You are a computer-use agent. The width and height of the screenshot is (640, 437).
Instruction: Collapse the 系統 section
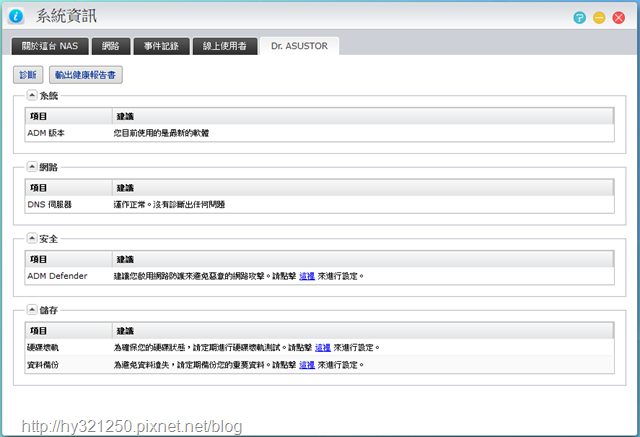(x=32, y=95)
